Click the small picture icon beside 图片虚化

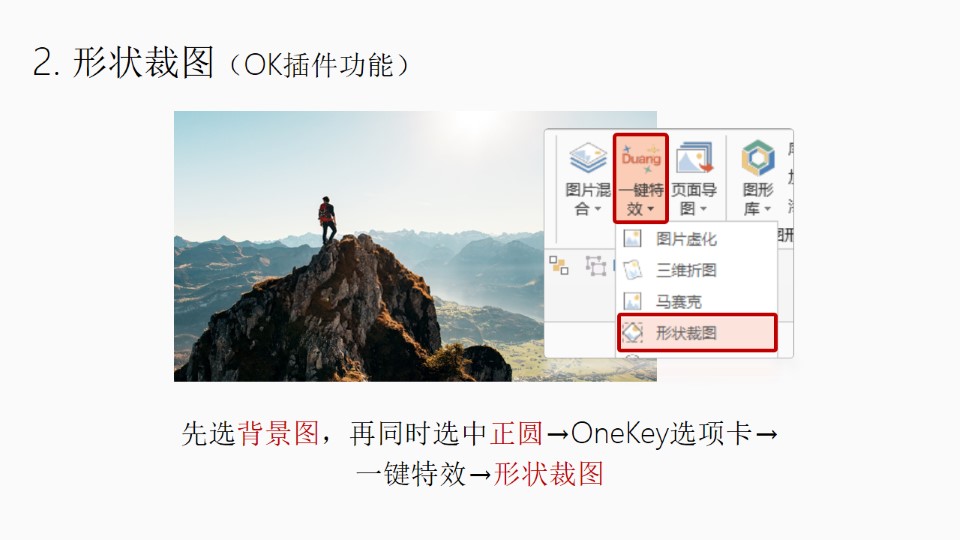tap(632, 238)
